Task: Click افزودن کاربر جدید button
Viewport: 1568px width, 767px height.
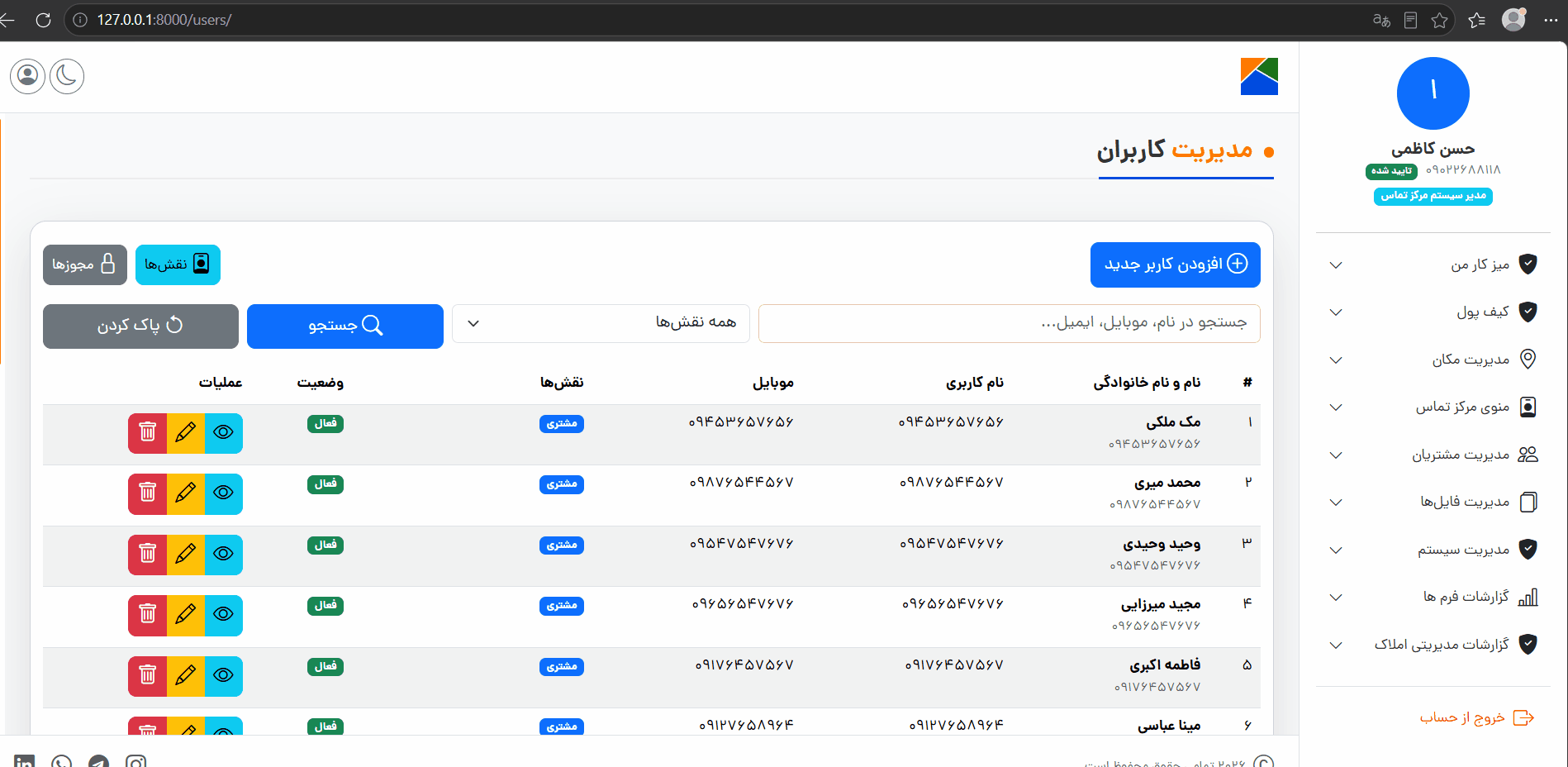Action: [1175, 264]
